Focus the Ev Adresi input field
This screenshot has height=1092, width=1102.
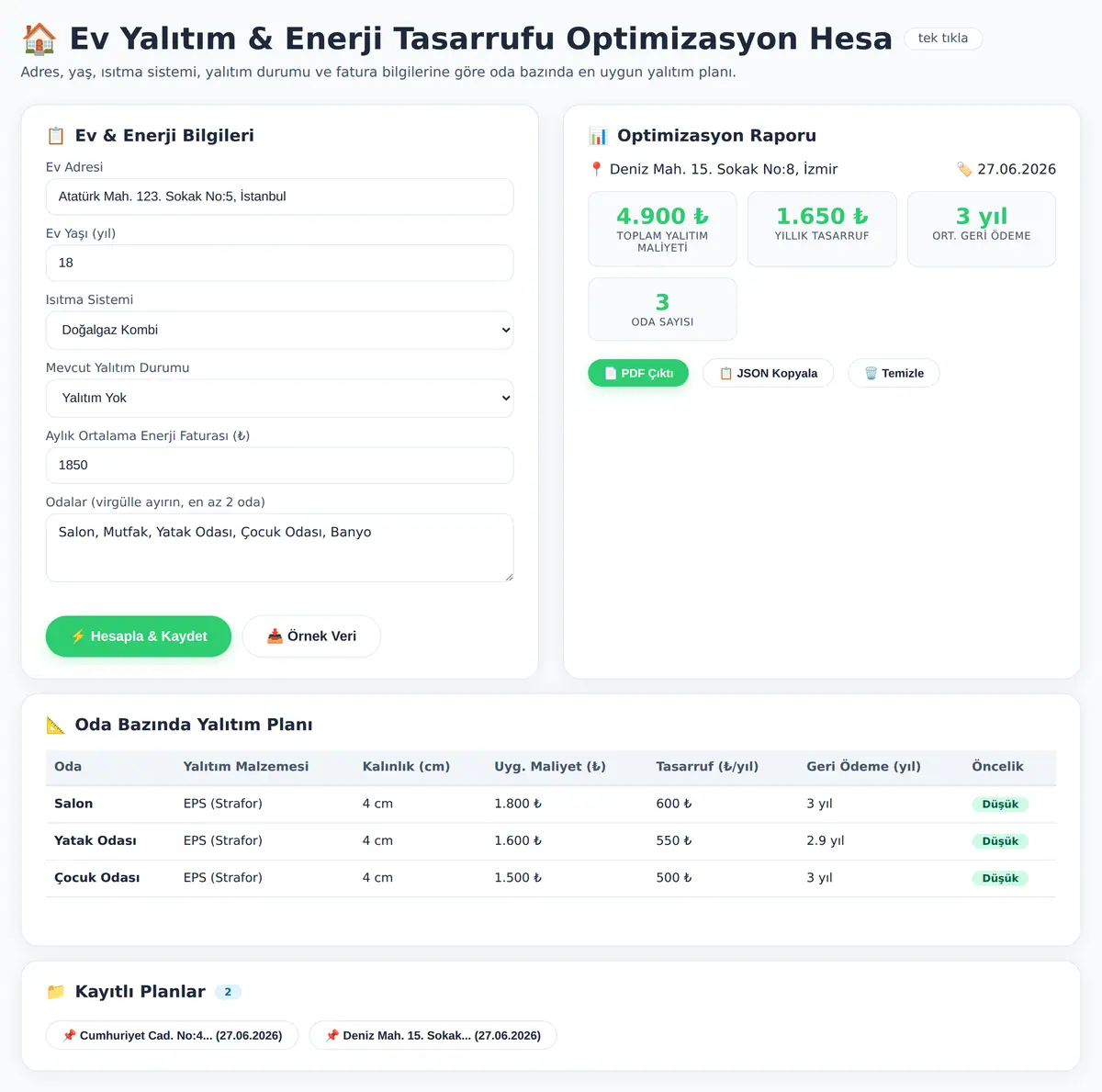pyautogui.click(x=279, y=197)
